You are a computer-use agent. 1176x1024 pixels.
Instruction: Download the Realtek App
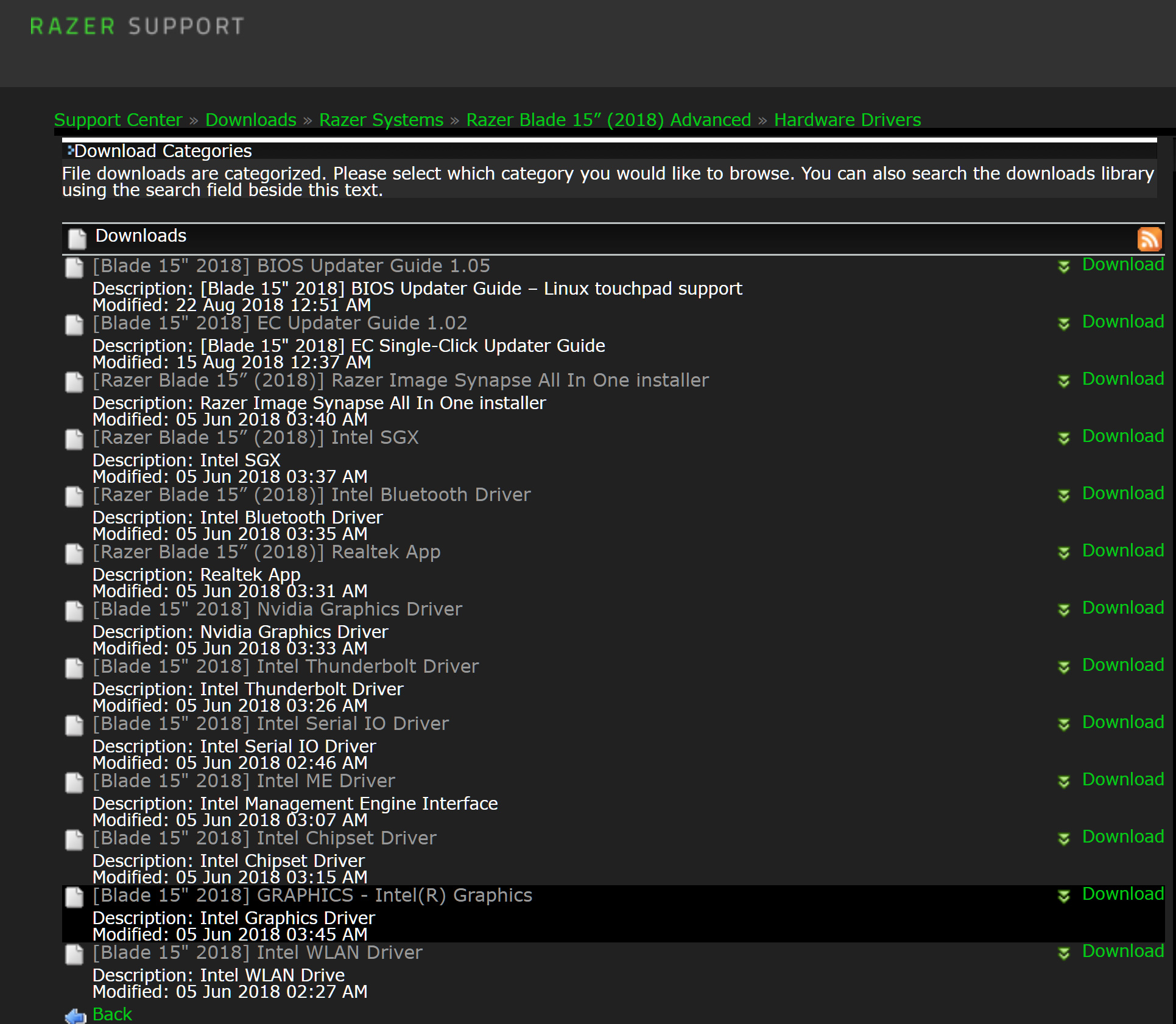(x=1123, y=550)
